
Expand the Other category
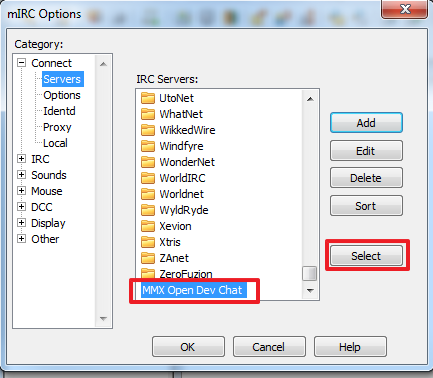coord(22,239)
